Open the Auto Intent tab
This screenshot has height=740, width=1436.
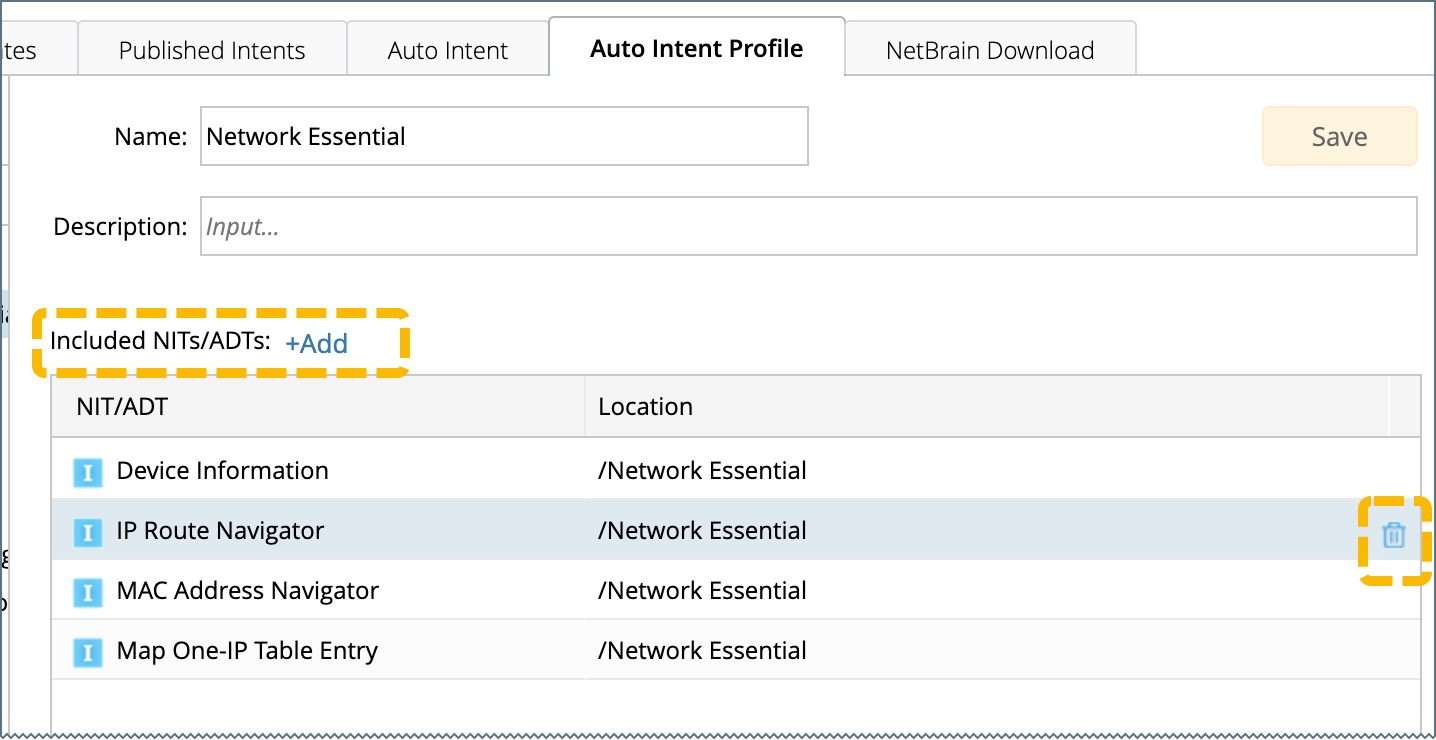(447, 51)
